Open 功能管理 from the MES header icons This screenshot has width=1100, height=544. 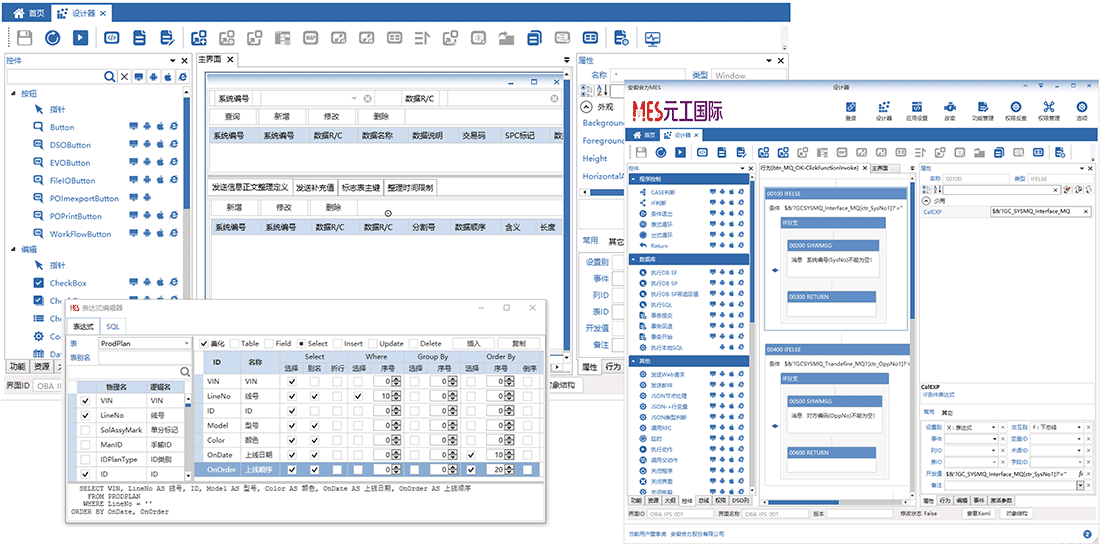point(983,107)
